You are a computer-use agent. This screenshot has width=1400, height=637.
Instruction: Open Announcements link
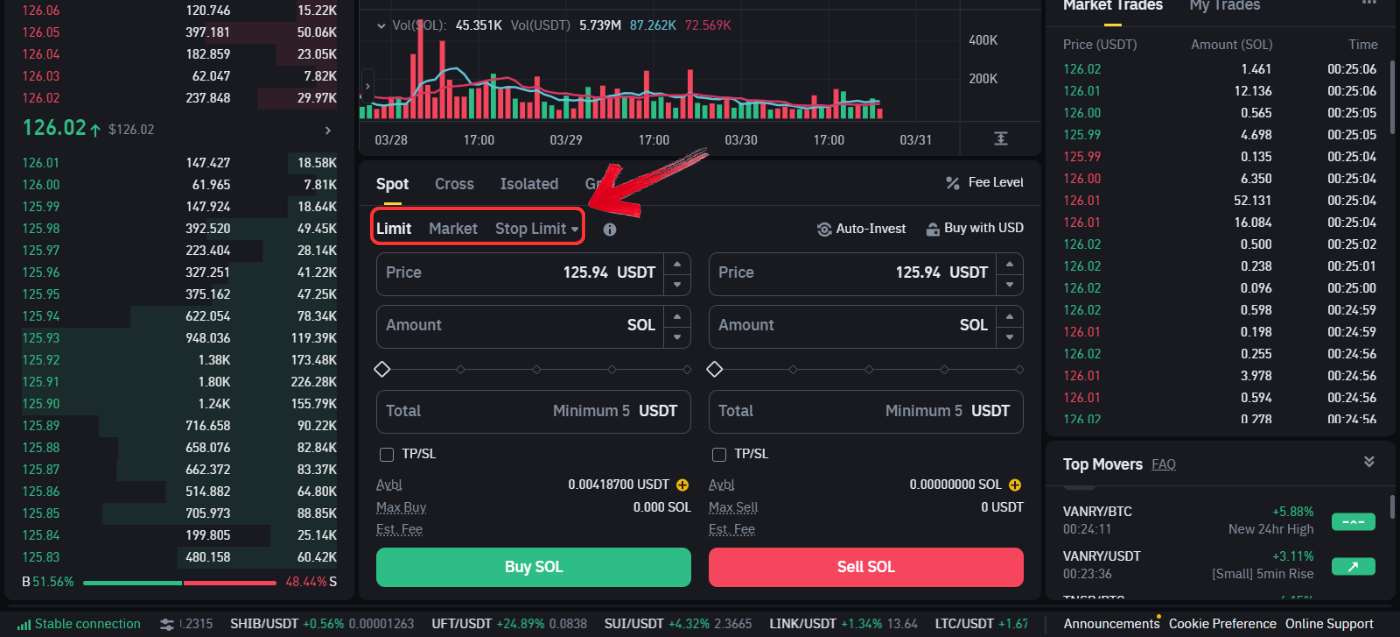[1111, 624]
